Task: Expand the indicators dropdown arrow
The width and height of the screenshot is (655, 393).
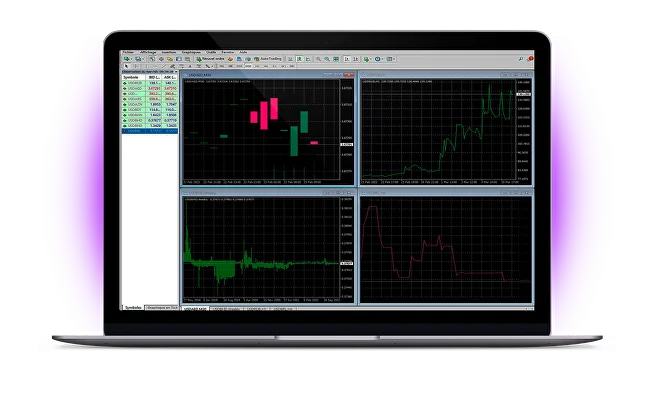Action: point(371,59)
